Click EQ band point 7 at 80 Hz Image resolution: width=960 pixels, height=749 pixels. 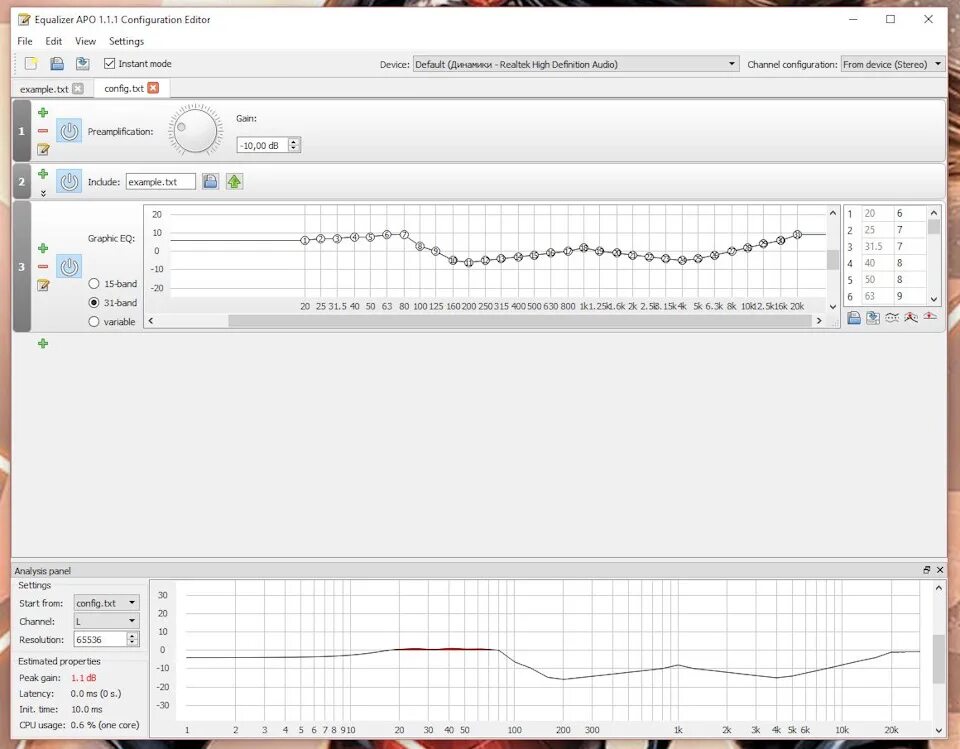404,235
